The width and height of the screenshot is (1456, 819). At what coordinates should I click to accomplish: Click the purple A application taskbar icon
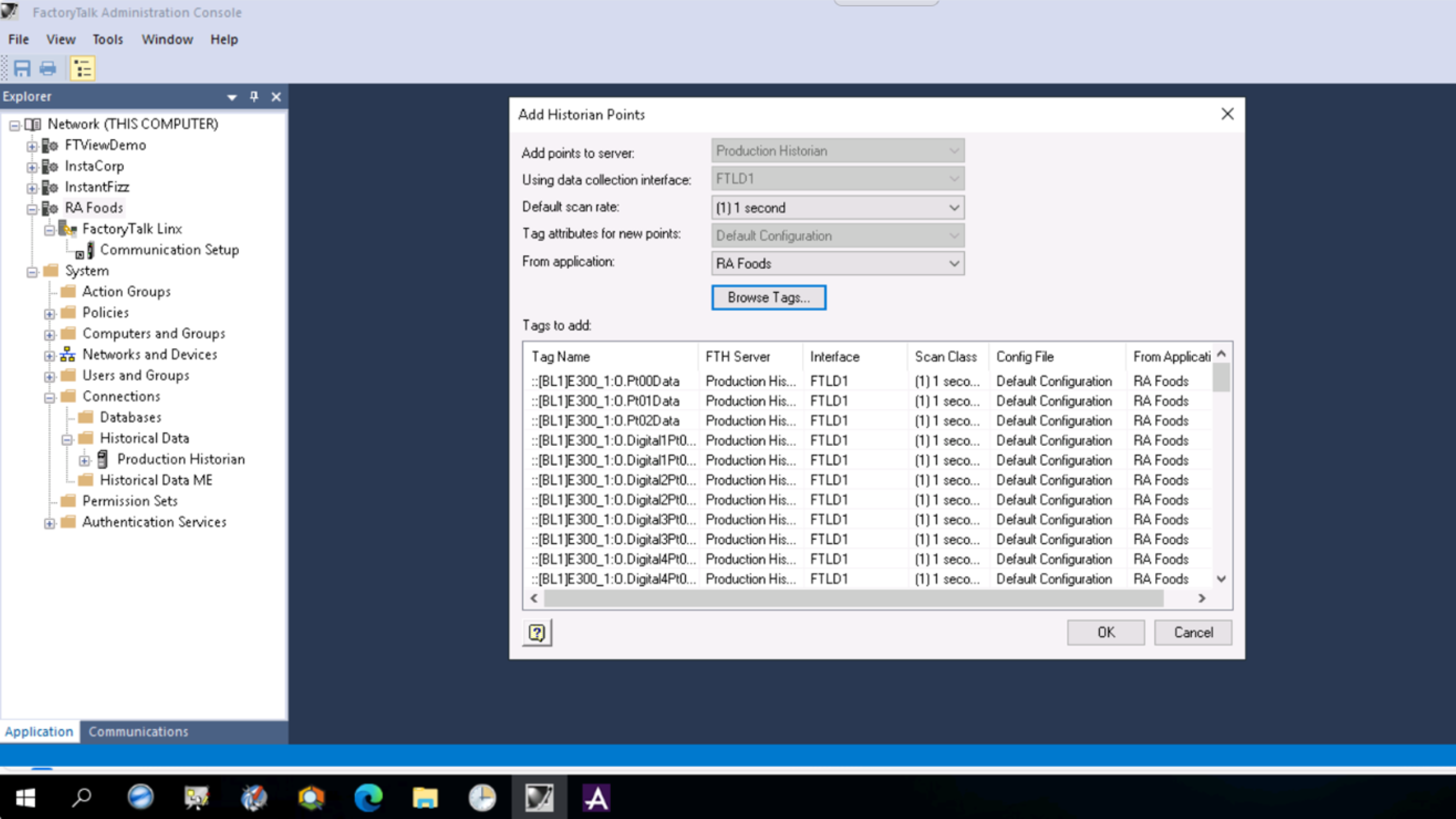(596, 798)
